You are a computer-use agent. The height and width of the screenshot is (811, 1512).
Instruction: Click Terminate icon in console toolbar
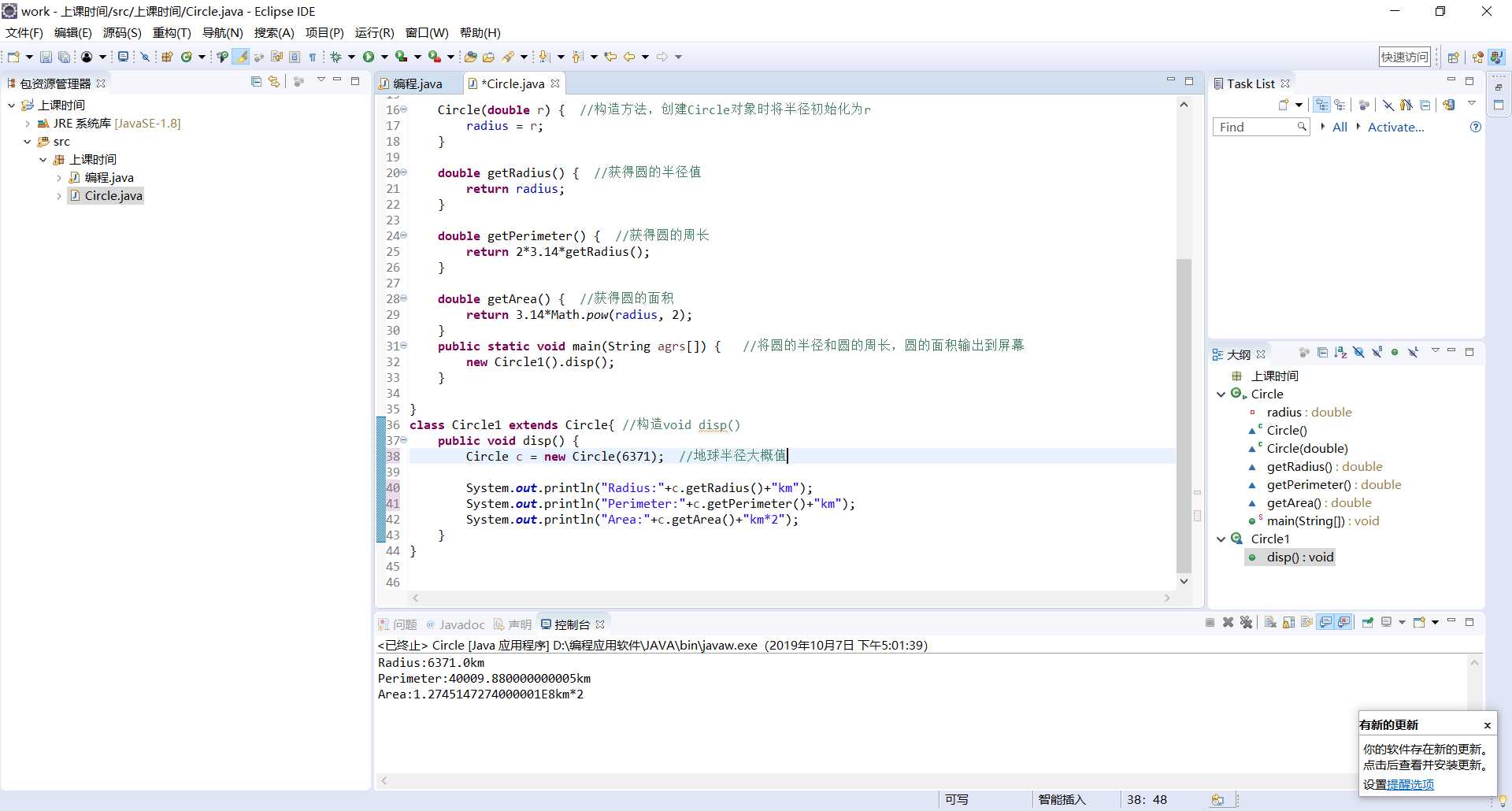1210,623
